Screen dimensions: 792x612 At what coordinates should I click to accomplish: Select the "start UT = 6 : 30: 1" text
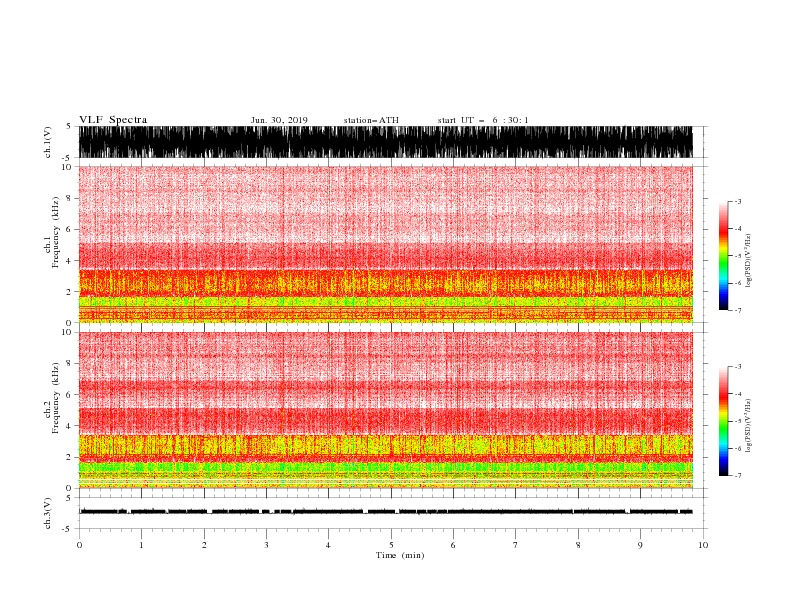pyautogui.click(x=483, y=120)
